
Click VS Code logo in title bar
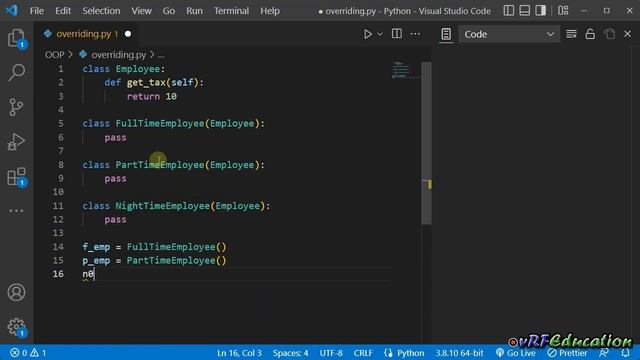[12, 10]
